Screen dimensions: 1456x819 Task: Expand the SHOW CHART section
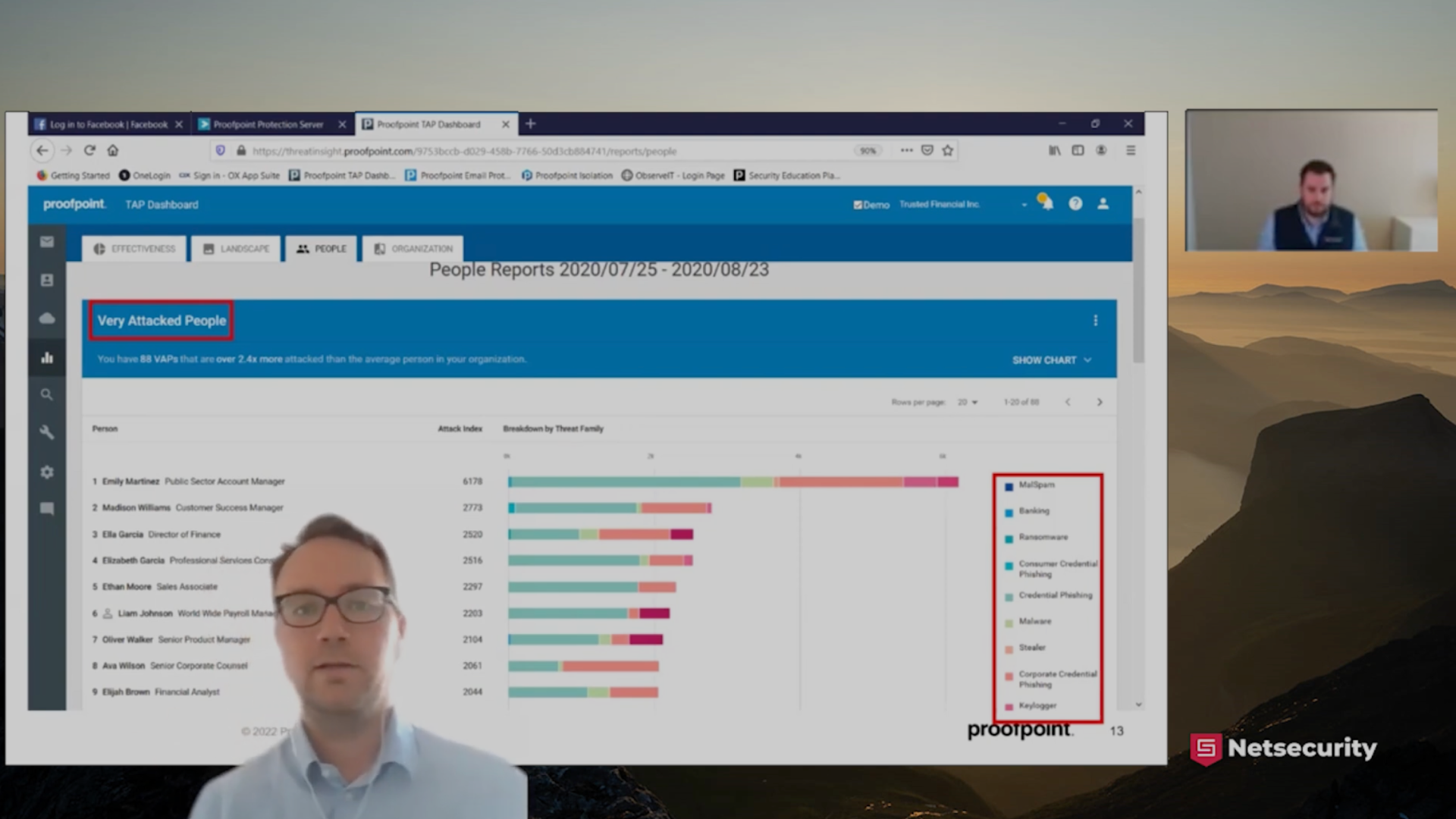[1052, 360]
